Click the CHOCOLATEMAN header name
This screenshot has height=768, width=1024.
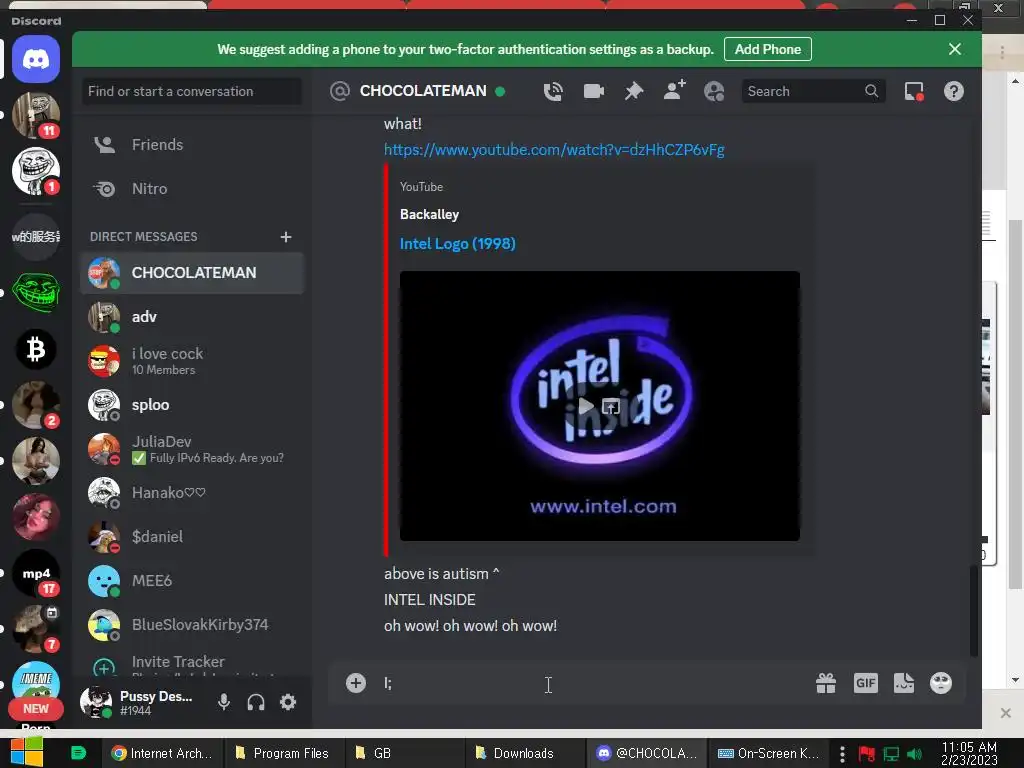click(423, 91)
